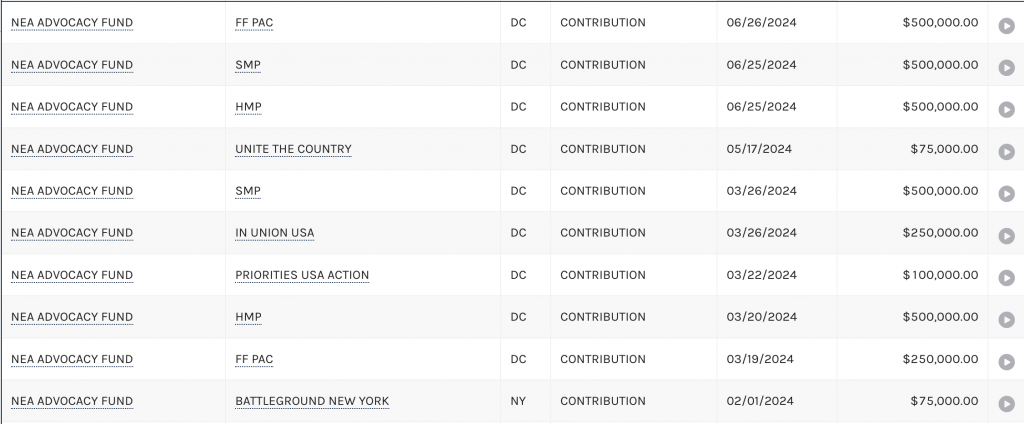1024x424 pixels.
Task: Open the BATTLEGROUND NEW YORK link
Action: 312,401
